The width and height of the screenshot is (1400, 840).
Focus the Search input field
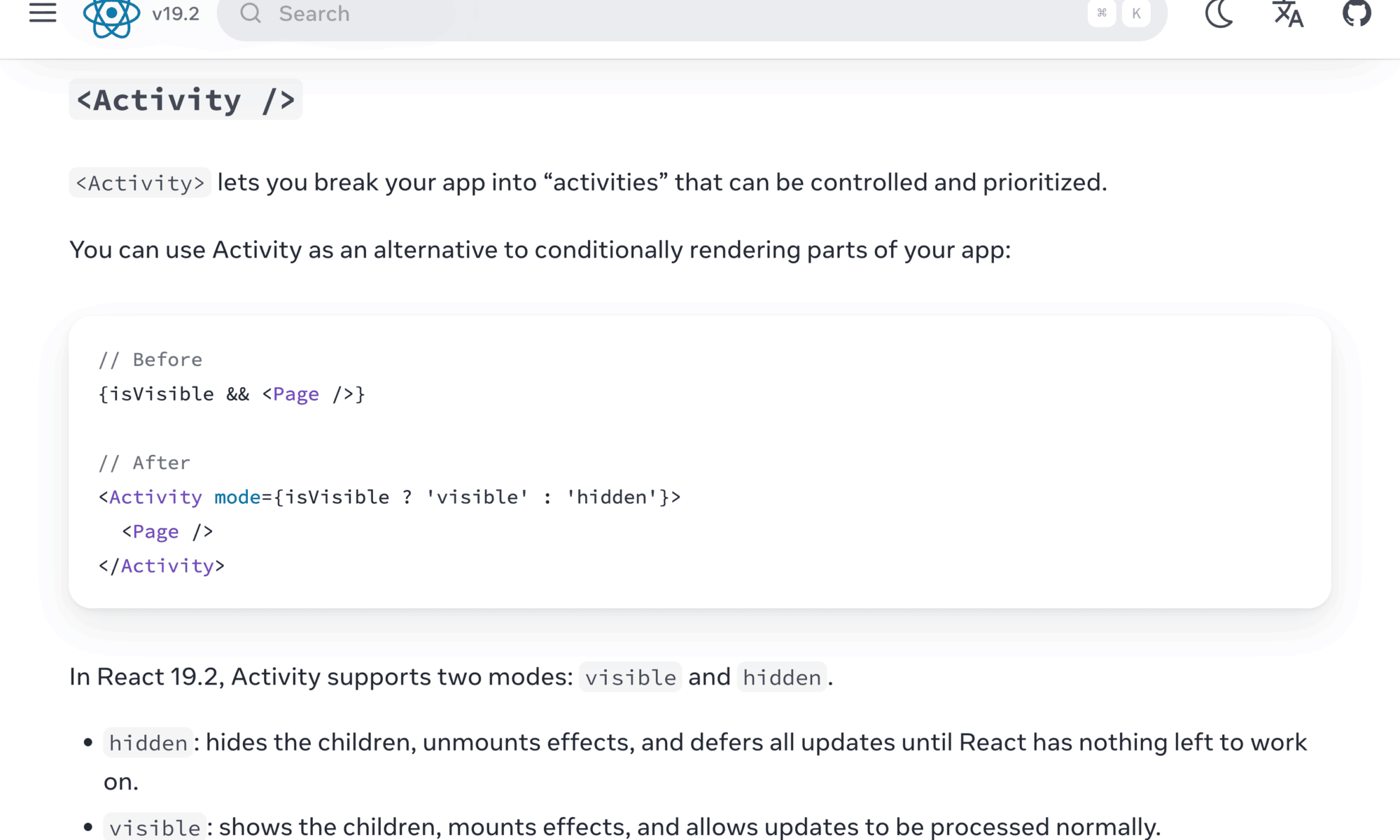[x=630, y=13]
